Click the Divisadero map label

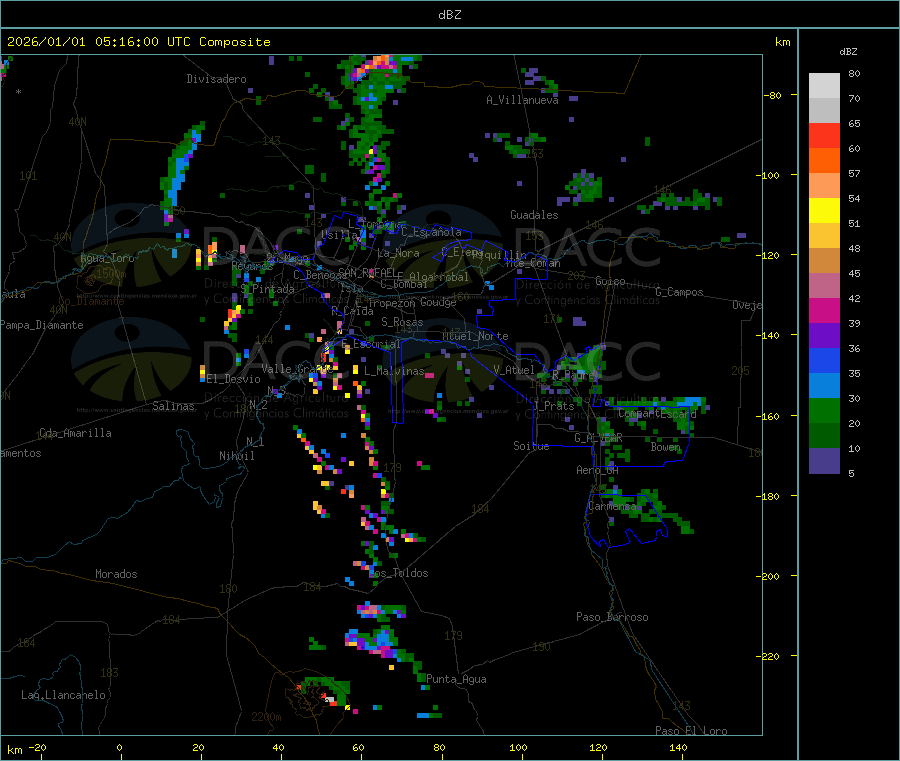(x=216, y=79)
